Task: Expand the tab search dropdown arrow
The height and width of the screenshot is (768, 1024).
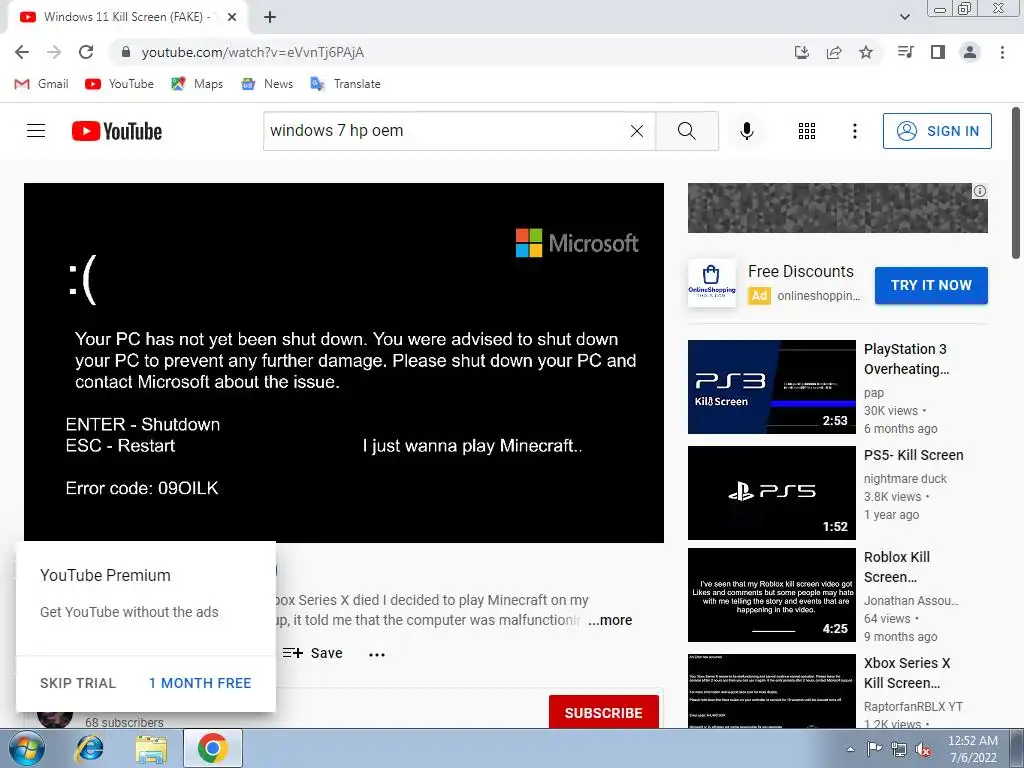Action: coord(905,17)
